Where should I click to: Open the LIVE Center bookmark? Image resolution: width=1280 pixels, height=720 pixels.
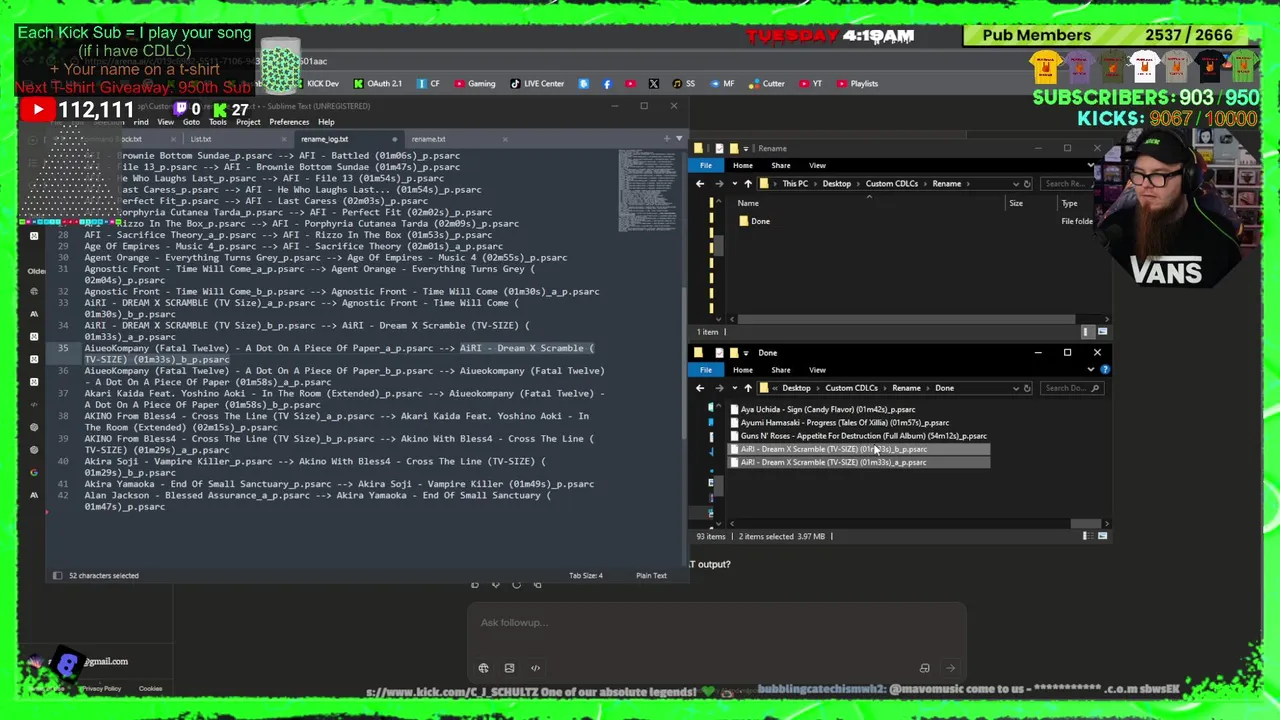click(537, 84)
